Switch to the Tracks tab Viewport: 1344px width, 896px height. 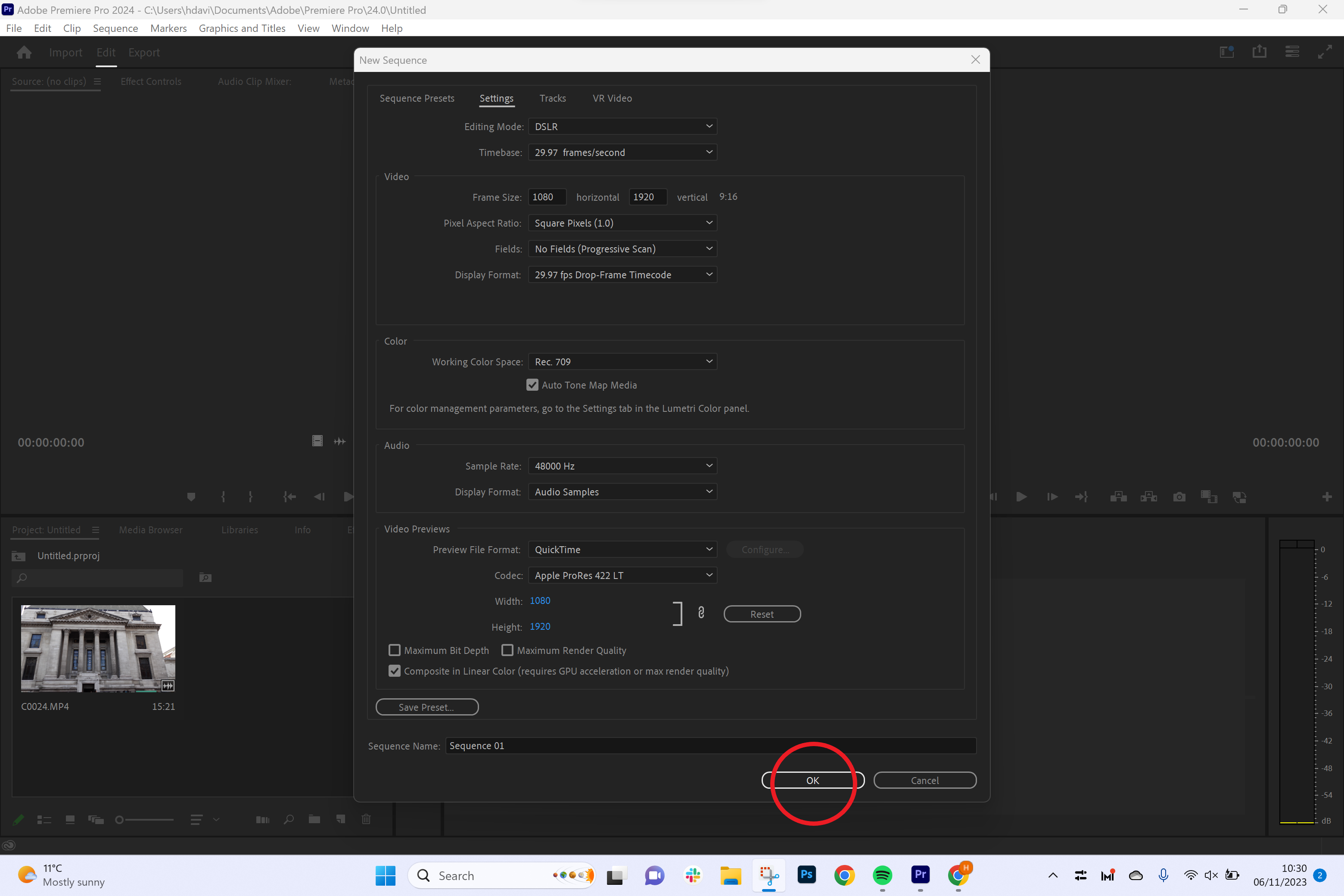tap(552, 98)
